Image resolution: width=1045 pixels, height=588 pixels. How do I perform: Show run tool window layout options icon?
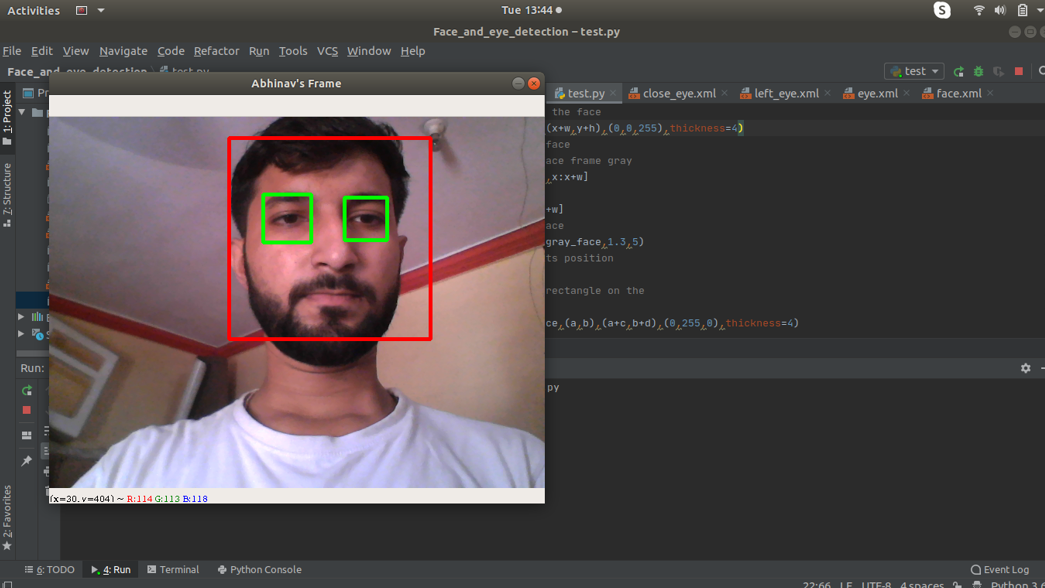point(27,435)
